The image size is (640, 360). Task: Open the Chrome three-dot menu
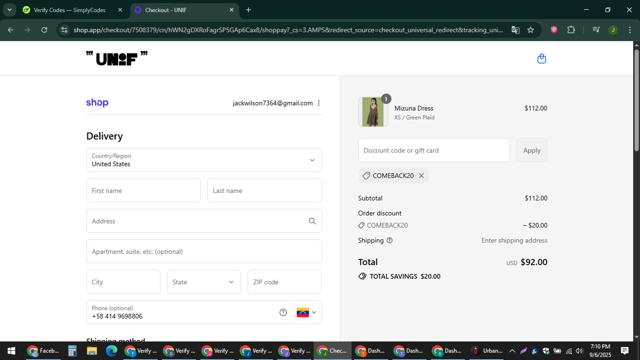(629, 30)
